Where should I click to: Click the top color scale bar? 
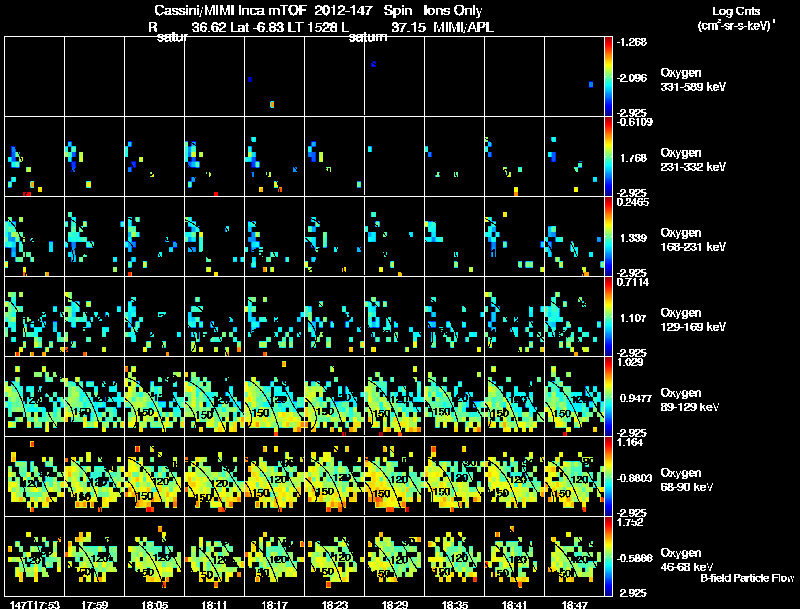click(x=608, y=77)
